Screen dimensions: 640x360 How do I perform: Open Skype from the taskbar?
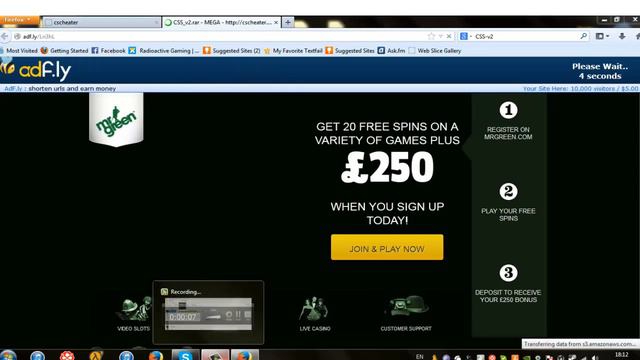pyautogui.click(x=185, y=355)
